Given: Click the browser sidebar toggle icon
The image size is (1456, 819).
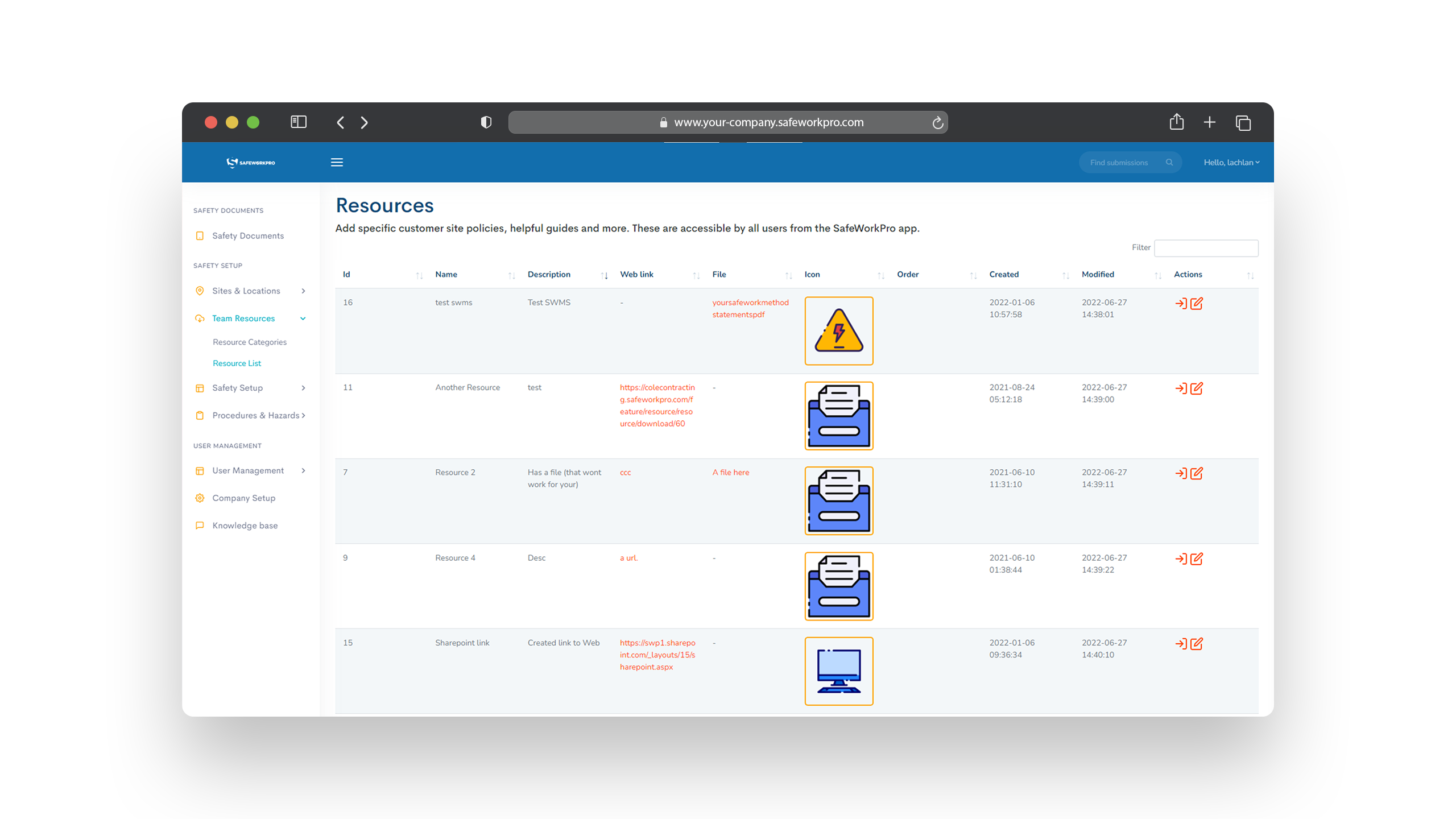Looking at the screenshot, I should 299,122.
